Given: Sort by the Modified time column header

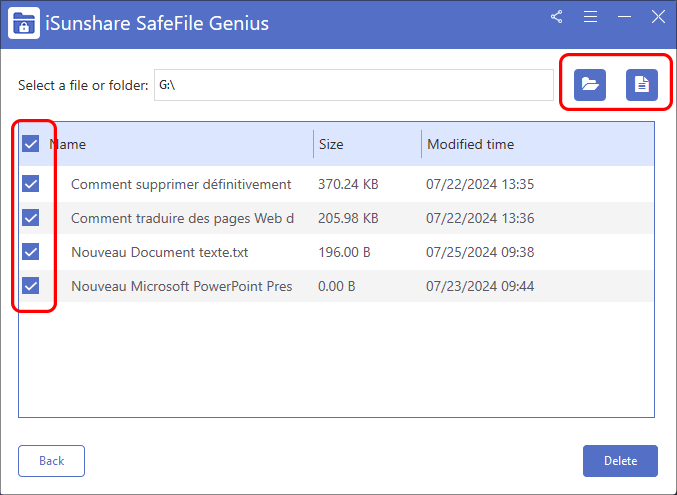Looking at the screenshot, I should click(471, 144).
